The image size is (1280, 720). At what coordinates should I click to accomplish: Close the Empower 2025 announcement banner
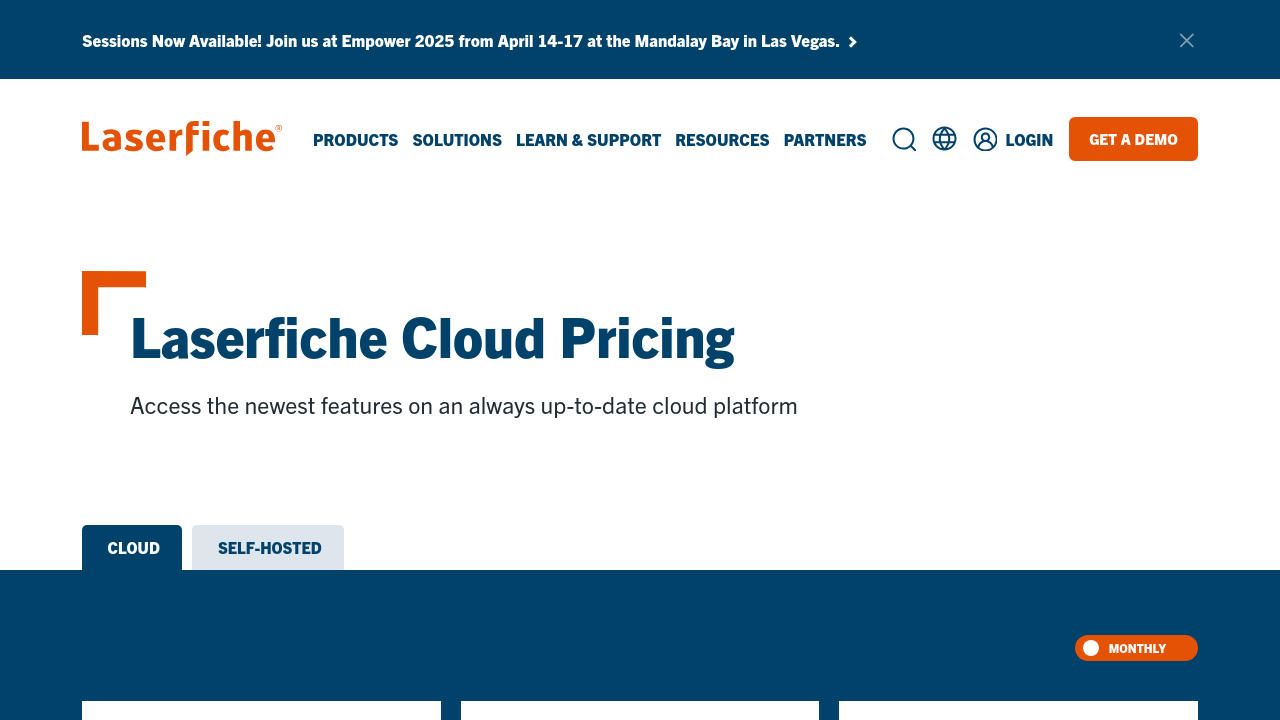click(1186, 41)
